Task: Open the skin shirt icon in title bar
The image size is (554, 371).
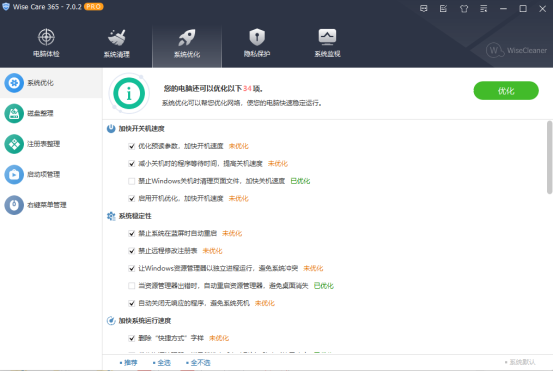Action: point(464,8)
